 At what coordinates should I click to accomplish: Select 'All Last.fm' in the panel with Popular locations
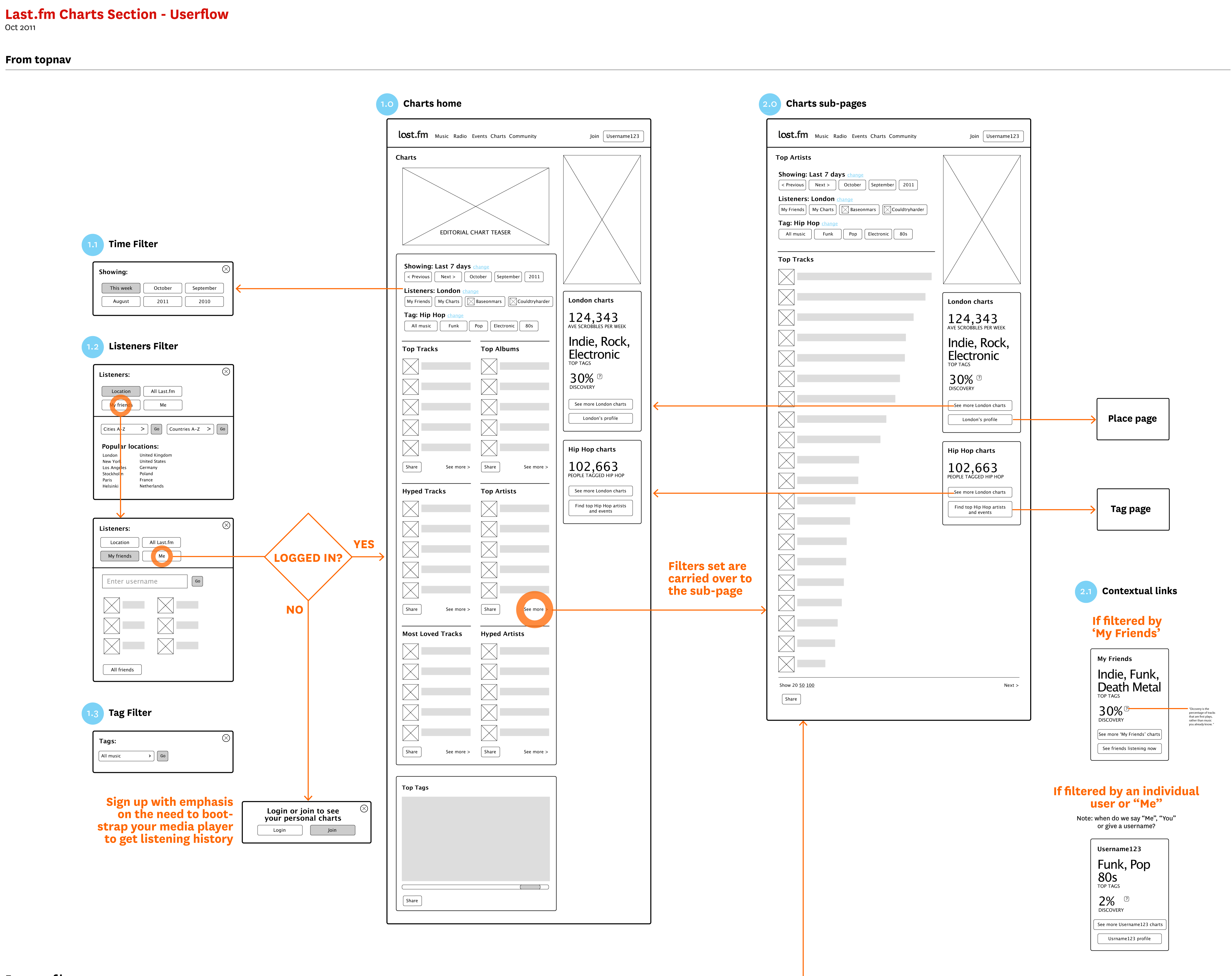(163, 391)
